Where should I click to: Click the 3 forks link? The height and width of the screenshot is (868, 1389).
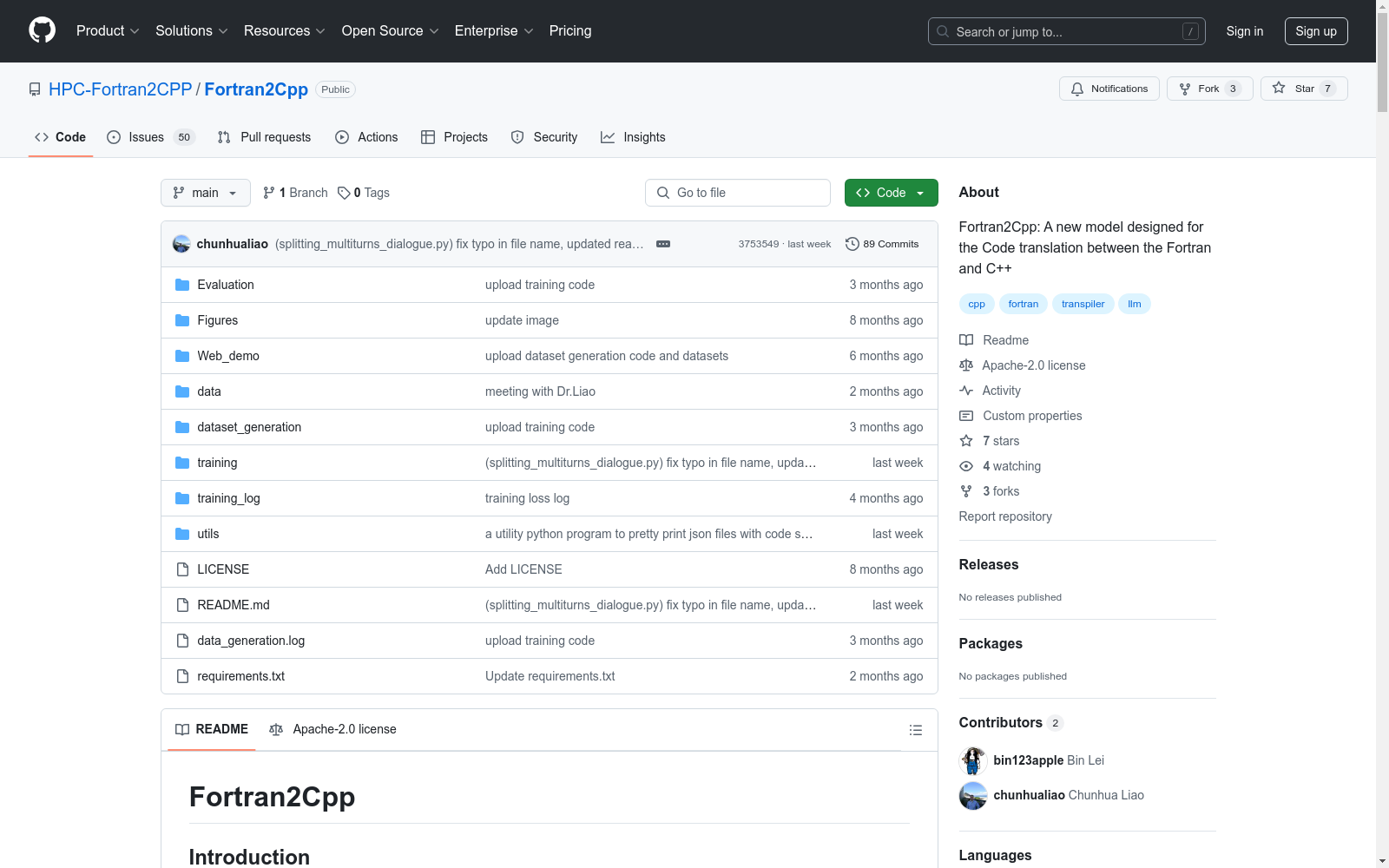[1001, 491]
